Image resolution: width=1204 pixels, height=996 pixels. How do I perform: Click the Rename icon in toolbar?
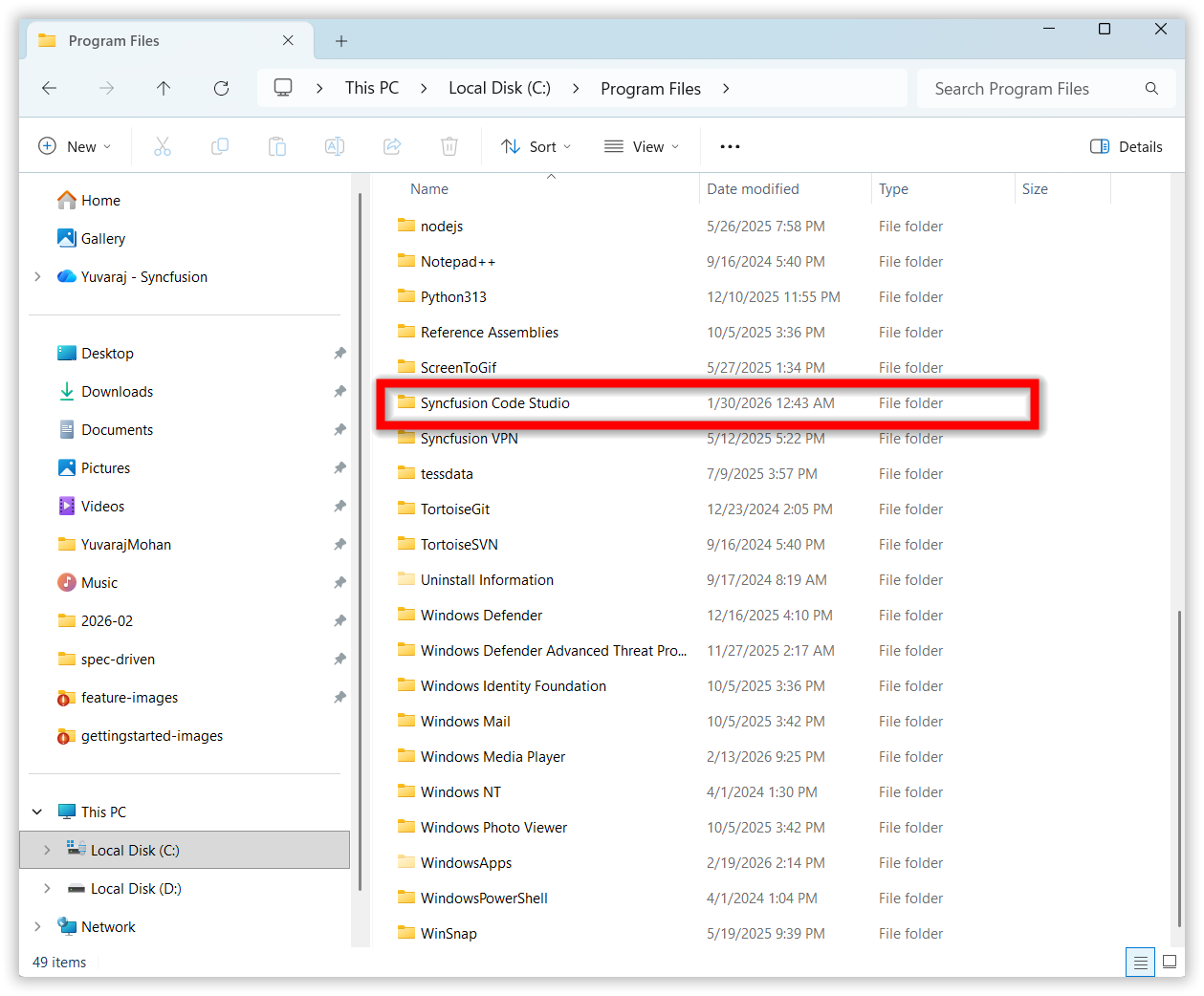[x=335, y=146]
